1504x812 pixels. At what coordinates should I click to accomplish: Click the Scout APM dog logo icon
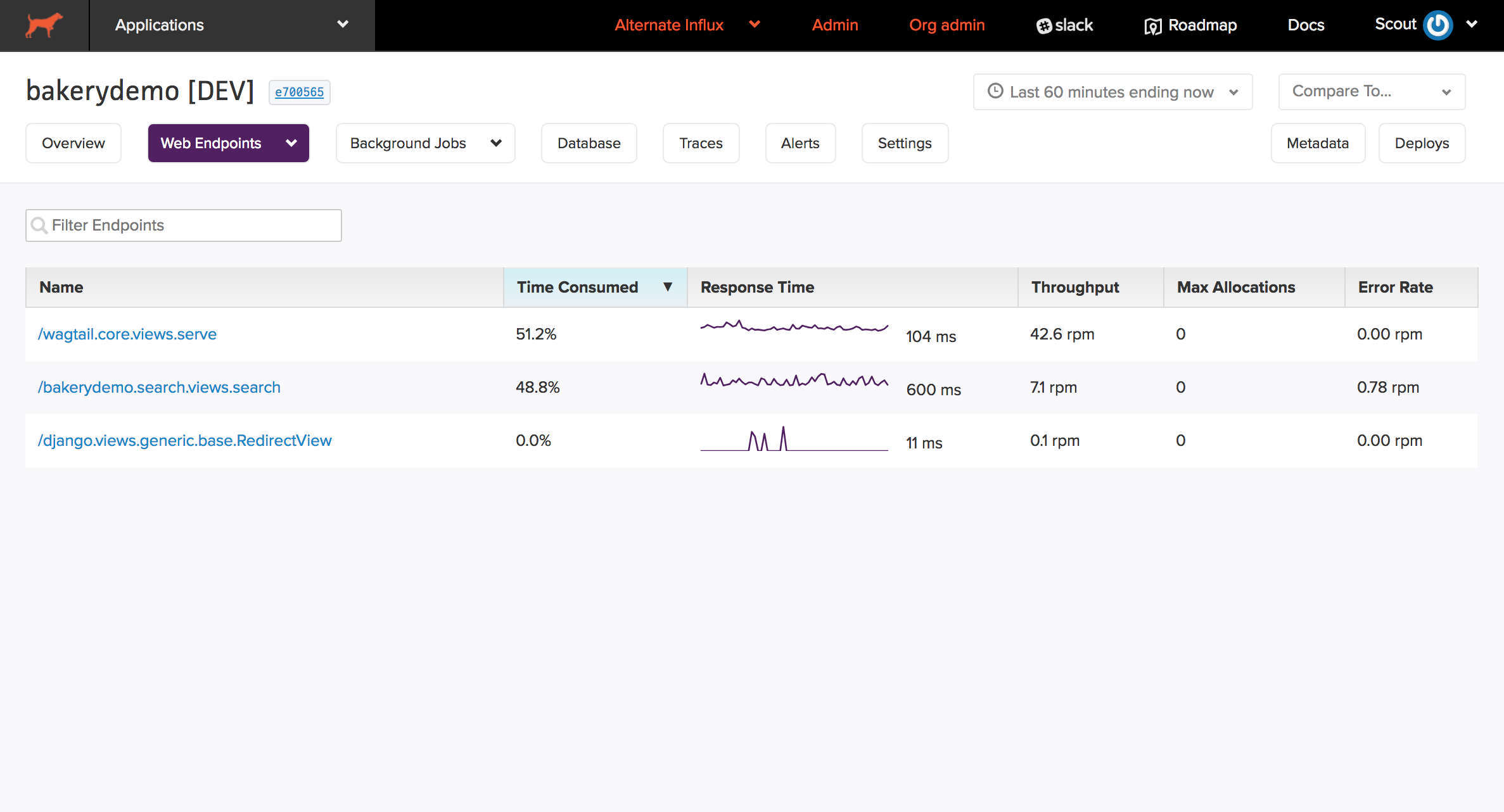44,25
